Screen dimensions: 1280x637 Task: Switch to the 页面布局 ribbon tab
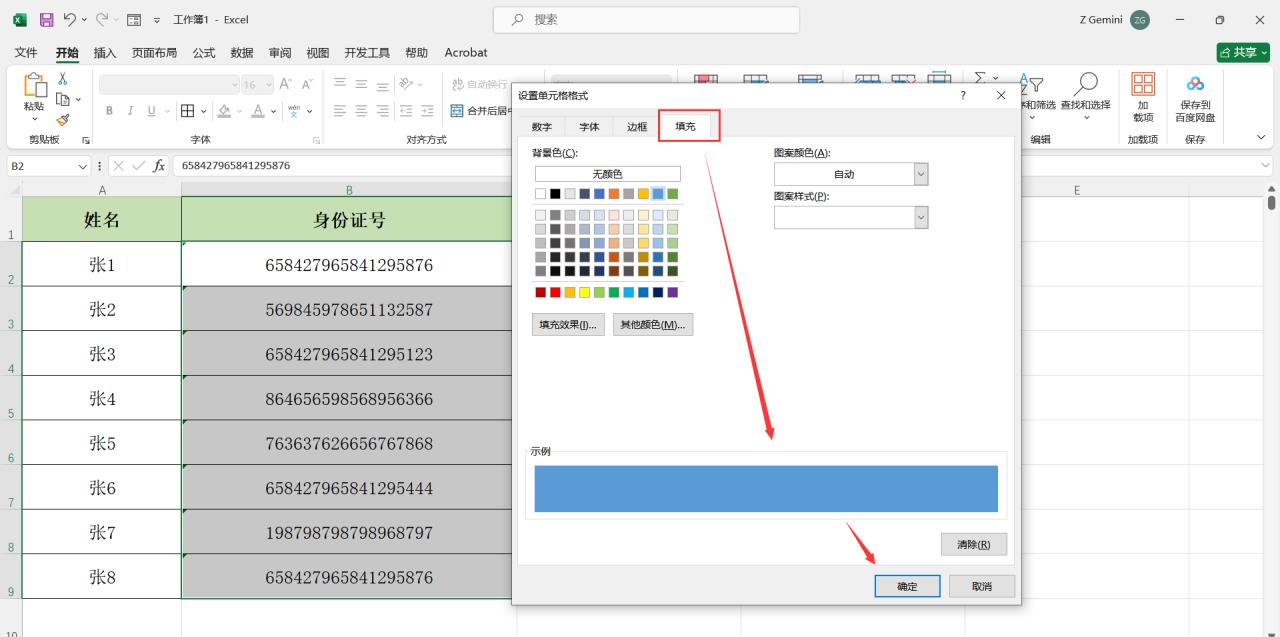tap(154, 52)
